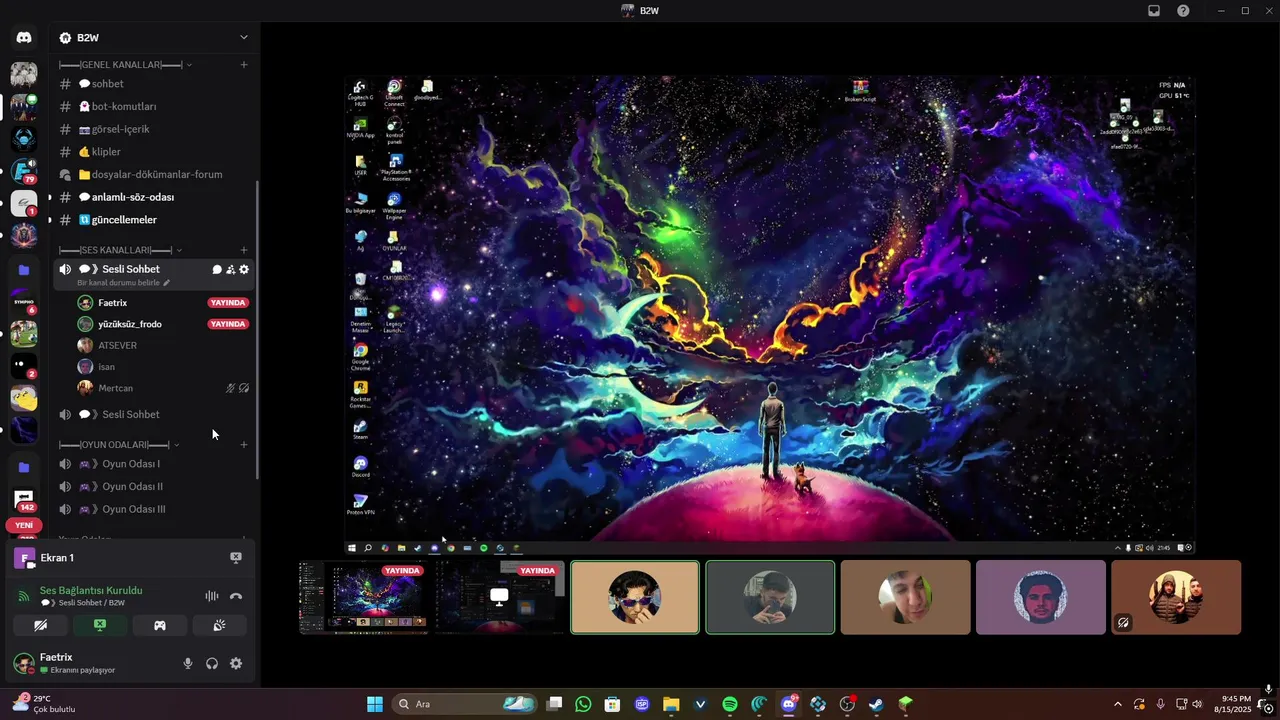Open WhatsApp from taskbar
Image resolution: width=1280 pixels, height=720 pixels.
coord(583,704)
